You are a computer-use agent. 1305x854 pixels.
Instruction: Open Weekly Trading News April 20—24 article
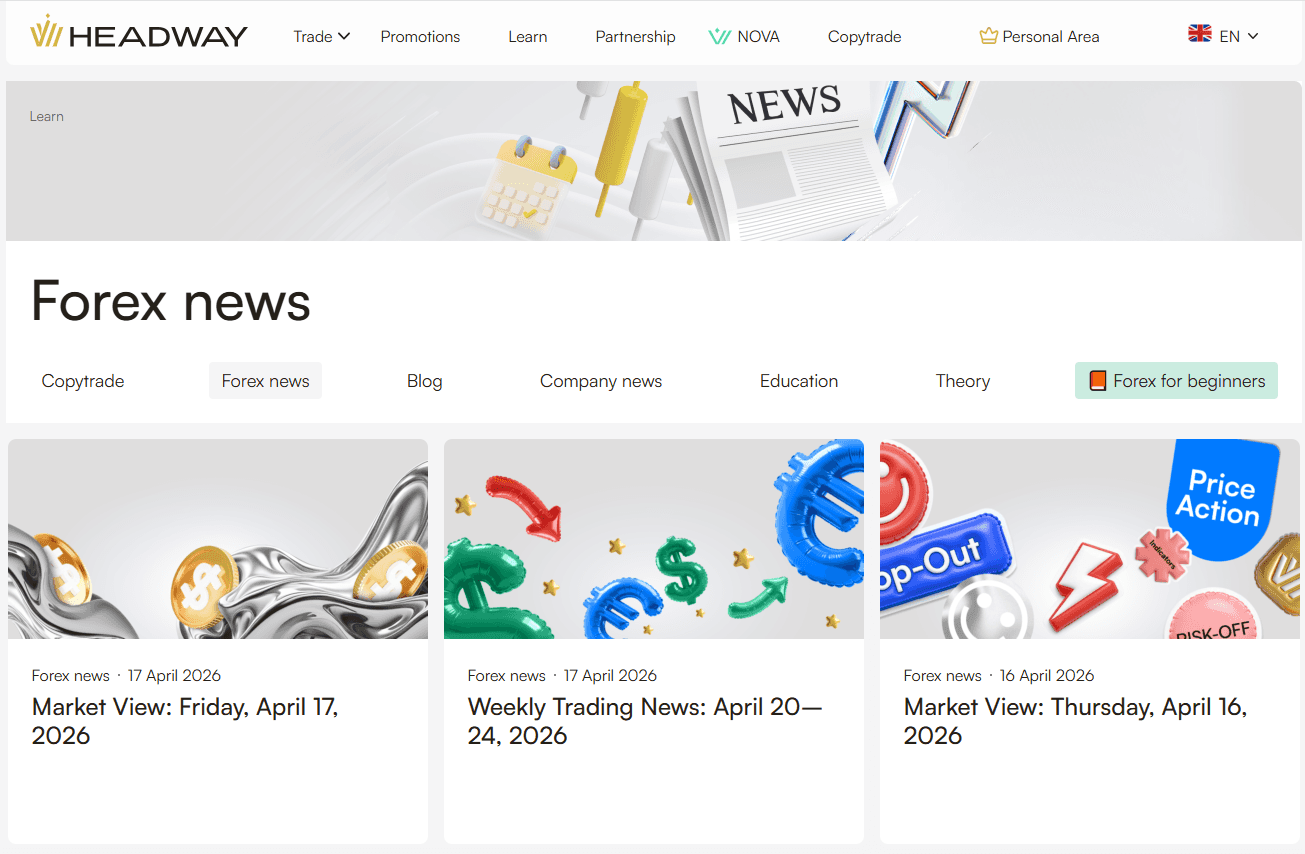(644, 721)
